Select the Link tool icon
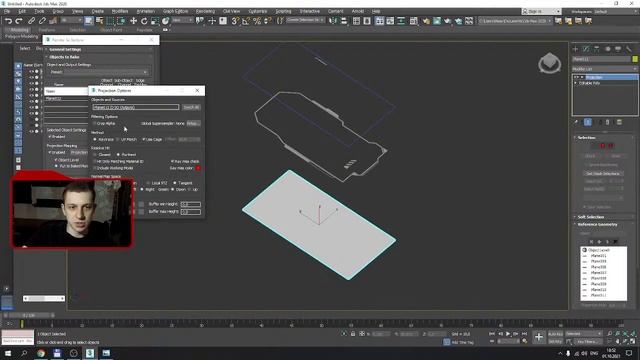Image resolution: width=640 pixels, height=360 pixels. pyautogui.click(x=31, y=21)
